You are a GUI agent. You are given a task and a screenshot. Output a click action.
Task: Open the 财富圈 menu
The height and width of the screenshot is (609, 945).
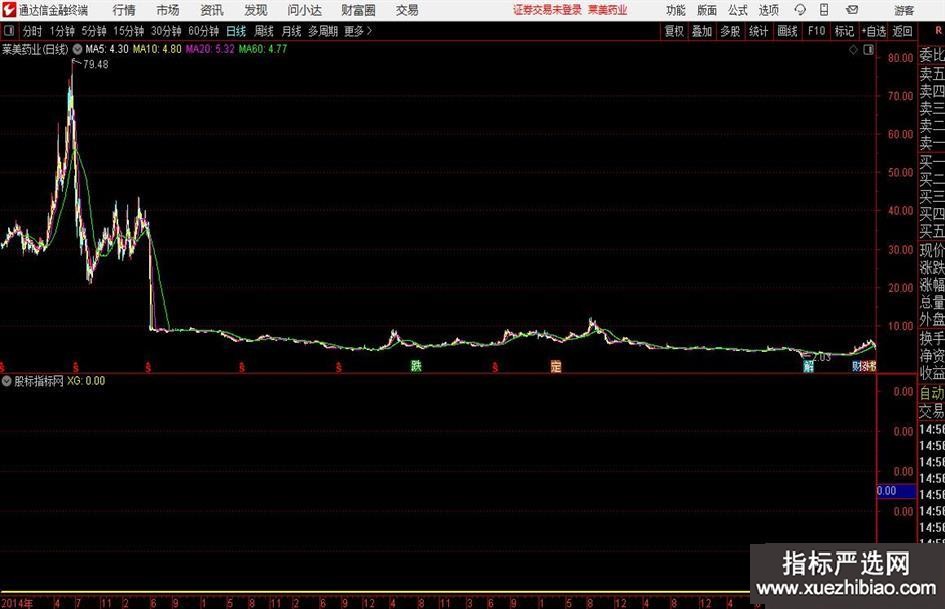coord(358,10)
